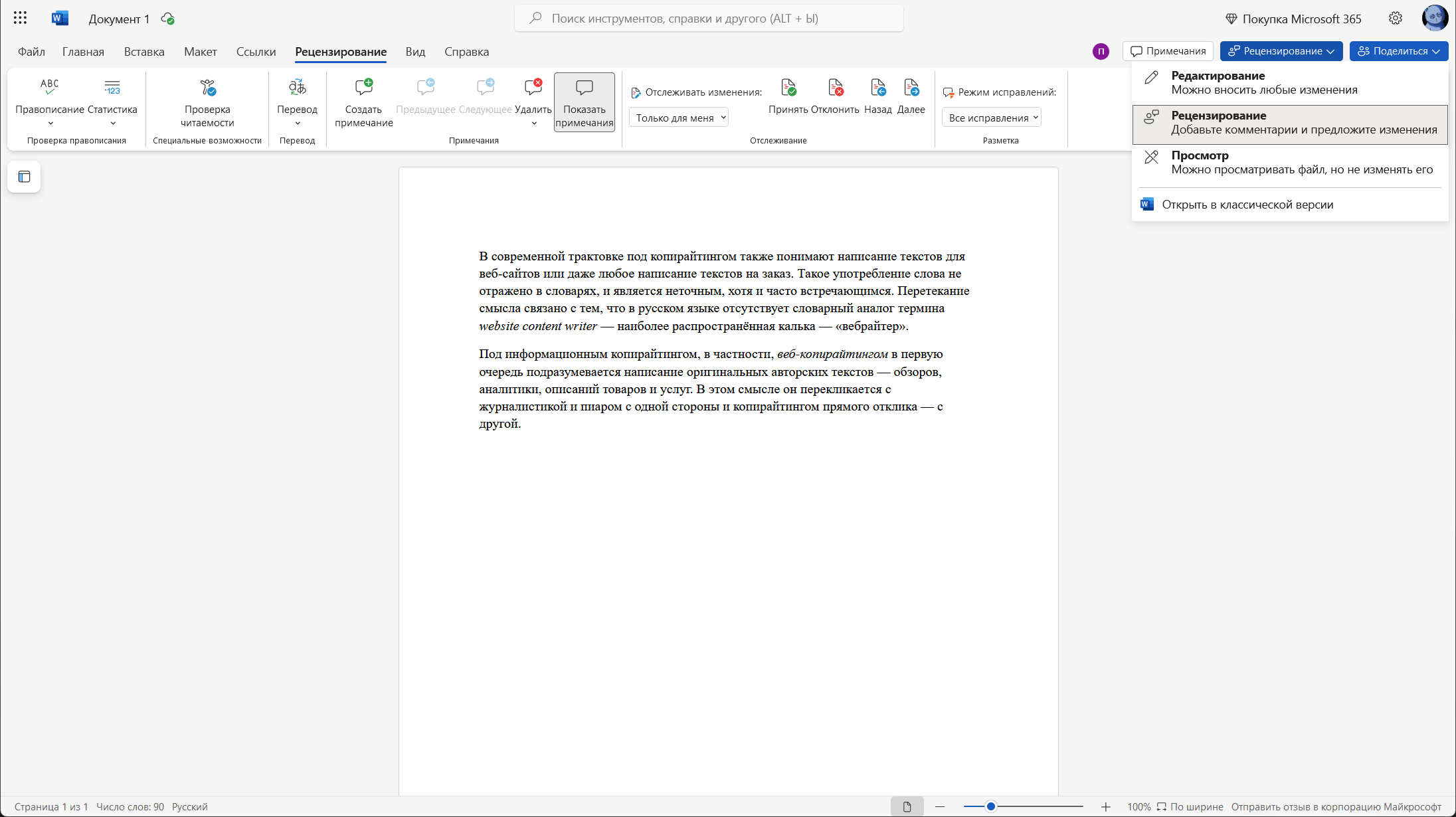This screenshot has width=1456, height=817.
Task: Select Редактирование mode
Action: 1290,83
